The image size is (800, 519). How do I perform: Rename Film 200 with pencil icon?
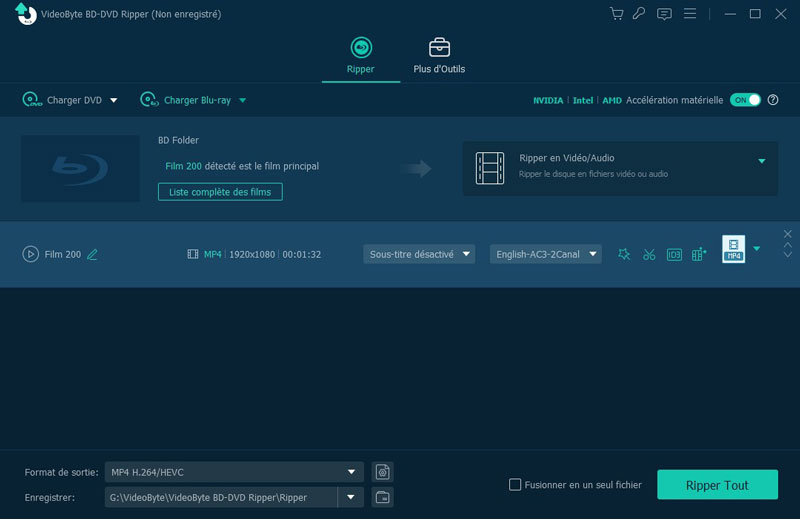92,254
